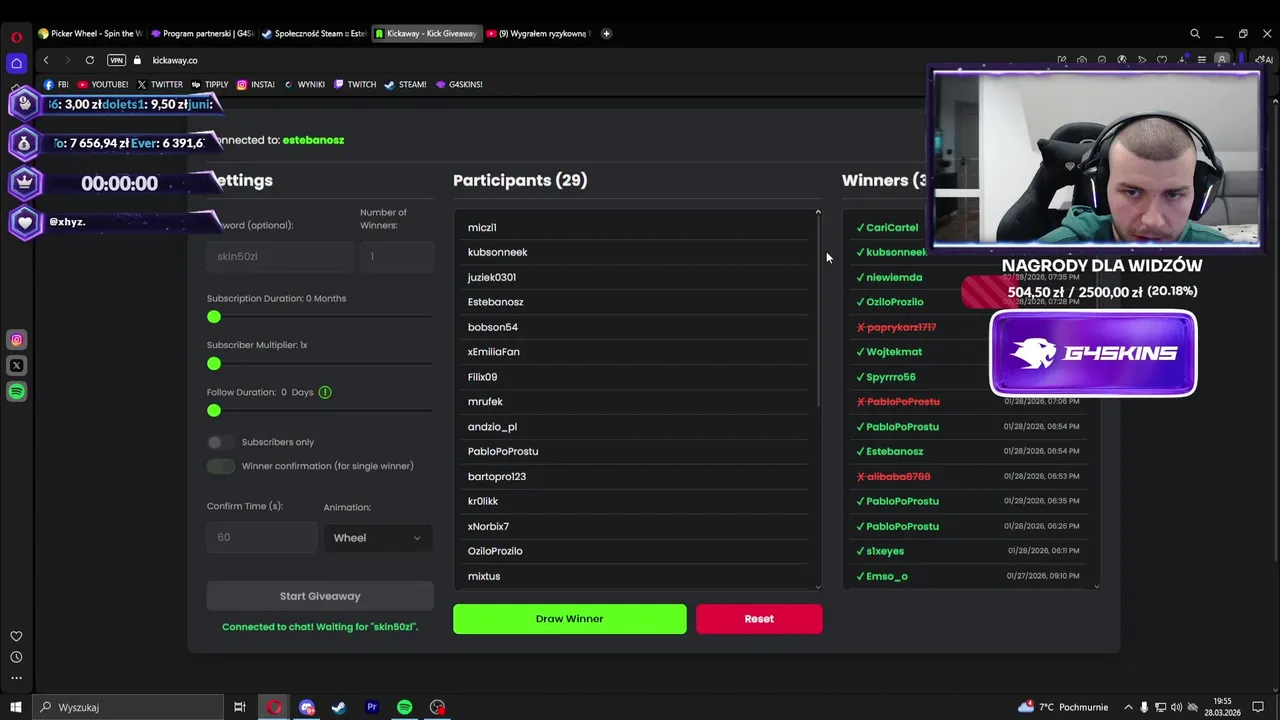Select participant bartopro123
Viewport: 1280px width, 720px height.
(x=636, y=476)
